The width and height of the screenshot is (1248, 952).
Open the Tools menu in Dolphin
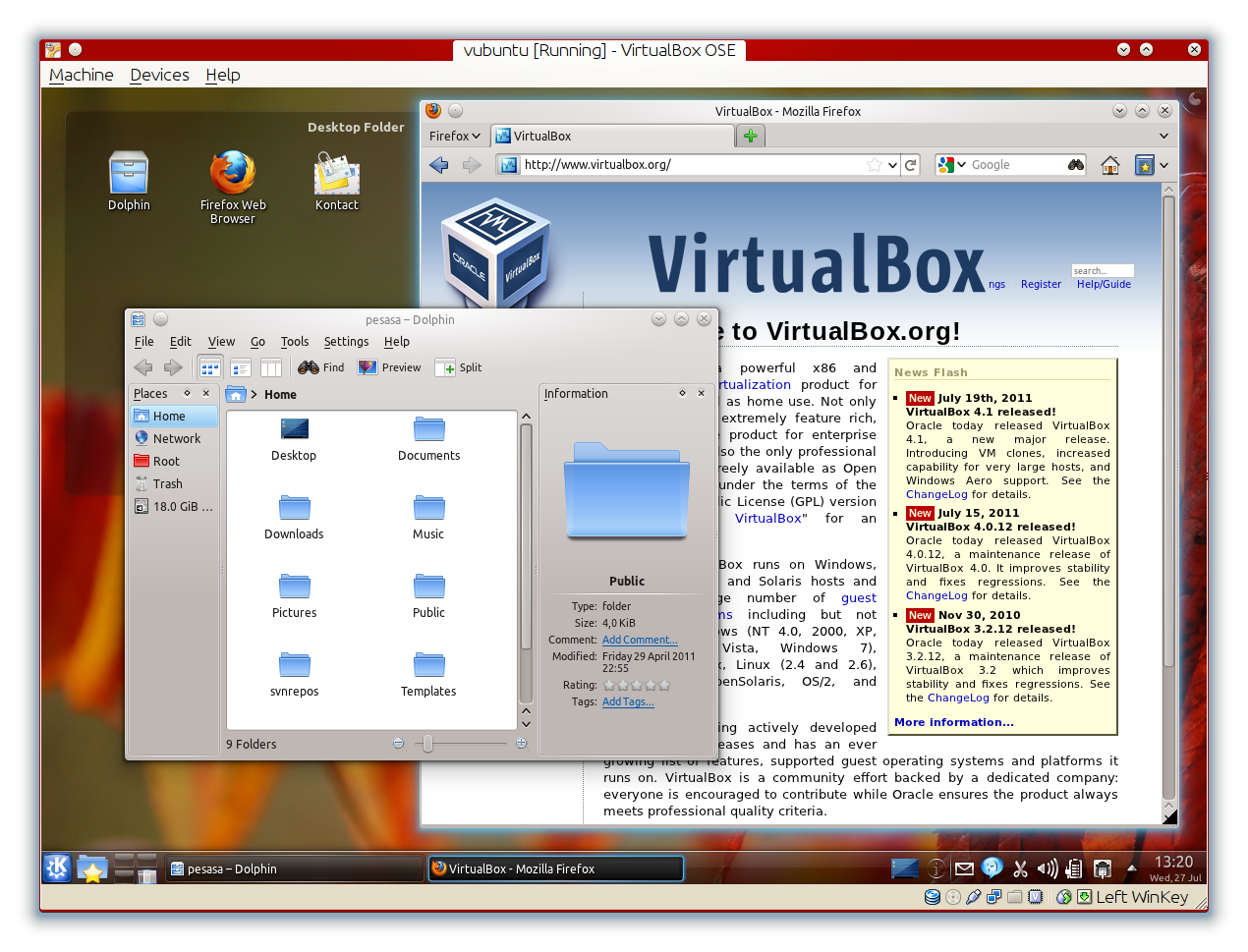[x=295, y=342]
